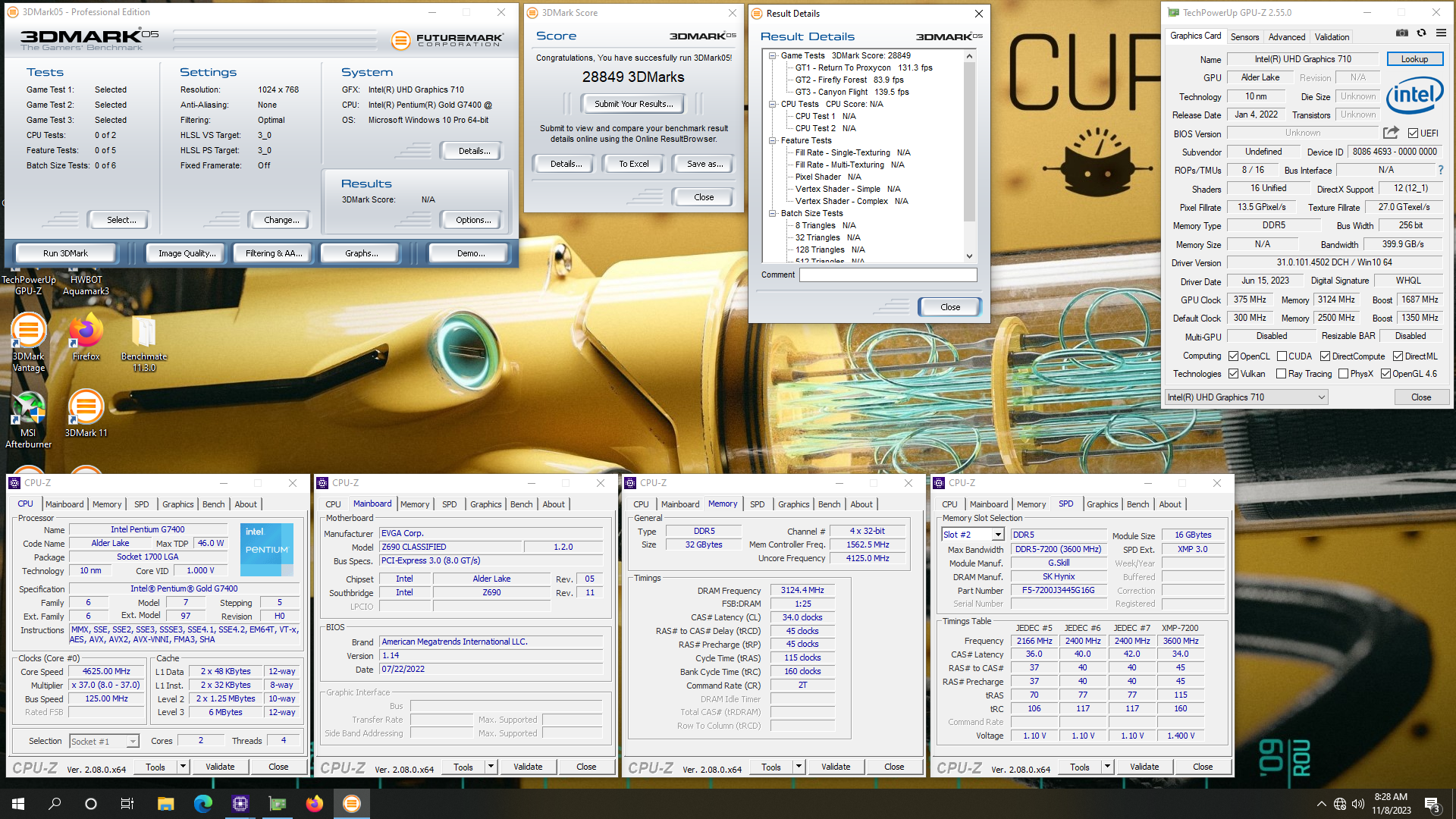Toggle the Vulkan checkbox
Viewport: 1456px width, 819px height.
[x=1234, y=374]
